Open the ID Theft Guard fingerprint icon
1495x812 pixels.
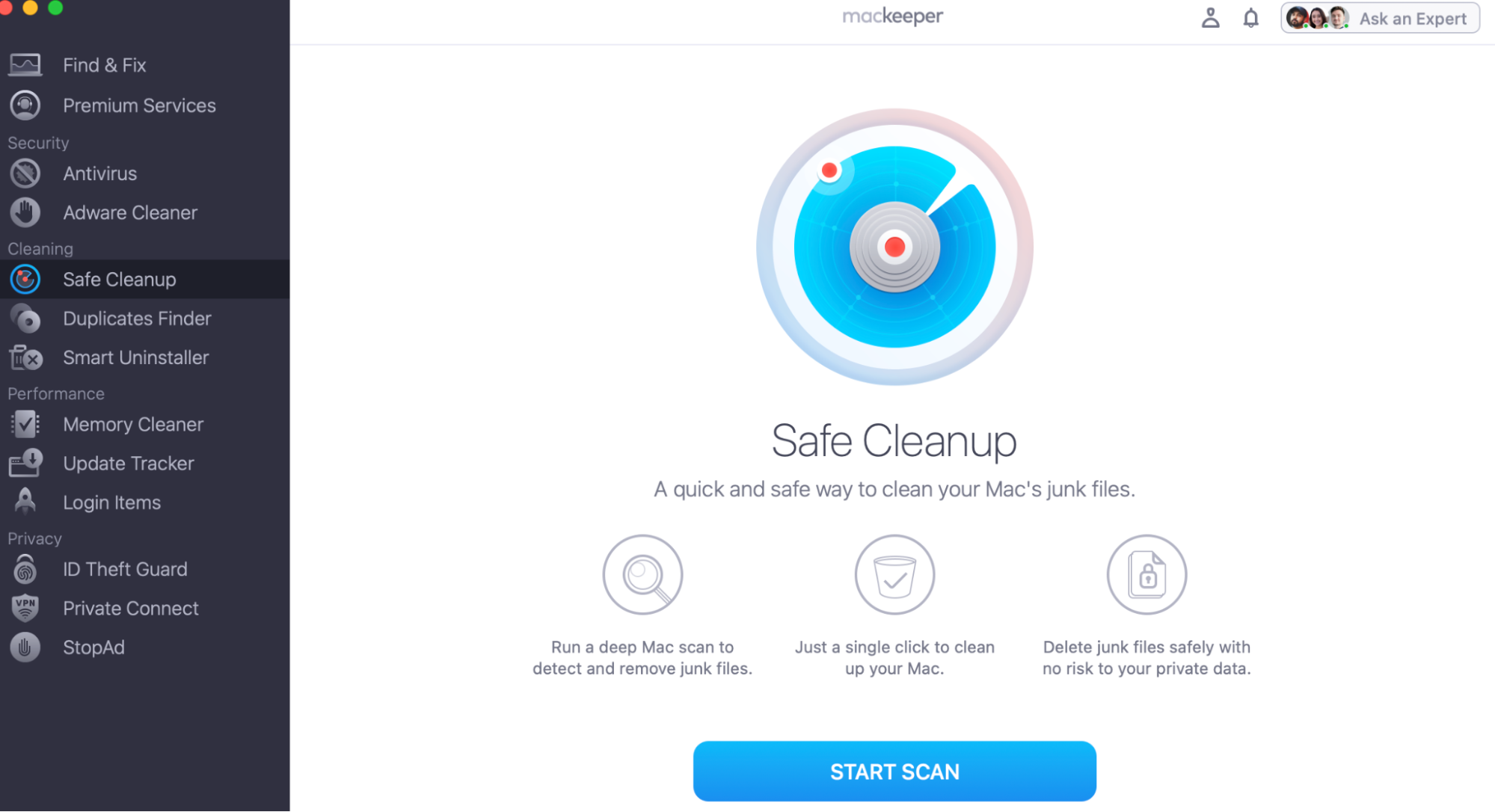tap(25, 569)
